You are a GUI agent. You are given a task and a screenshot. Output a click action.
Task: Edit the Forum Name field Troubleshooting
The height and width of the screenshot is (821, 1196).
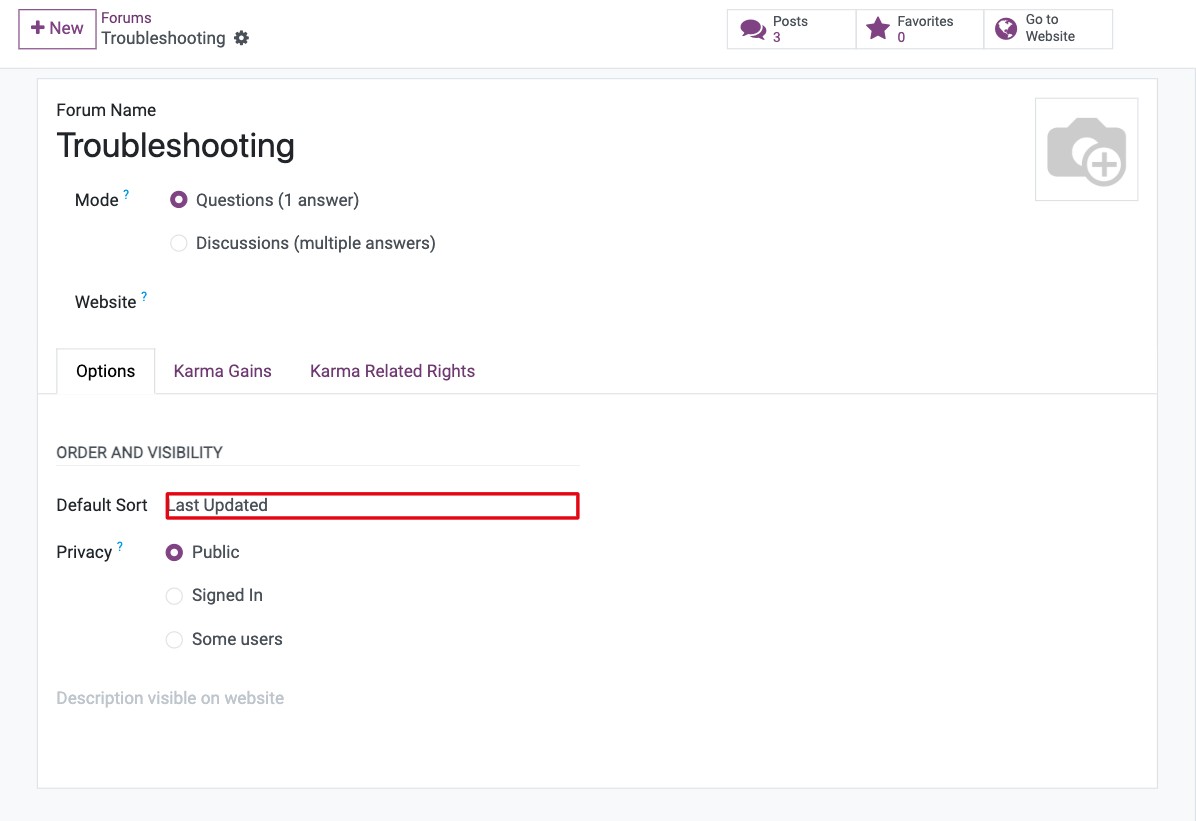point(175,146)
